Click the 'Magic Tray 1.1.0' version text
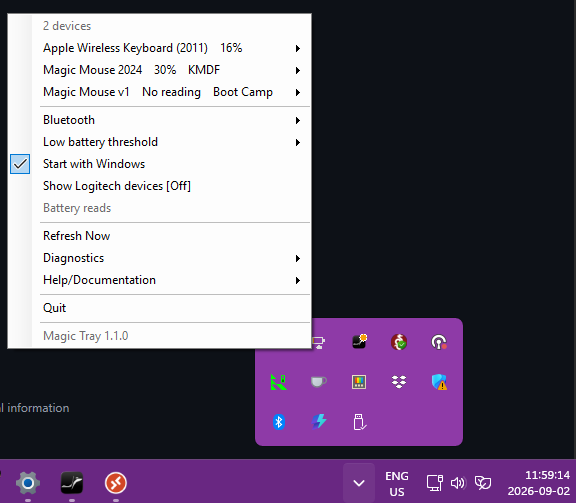 tap(86, 336)
